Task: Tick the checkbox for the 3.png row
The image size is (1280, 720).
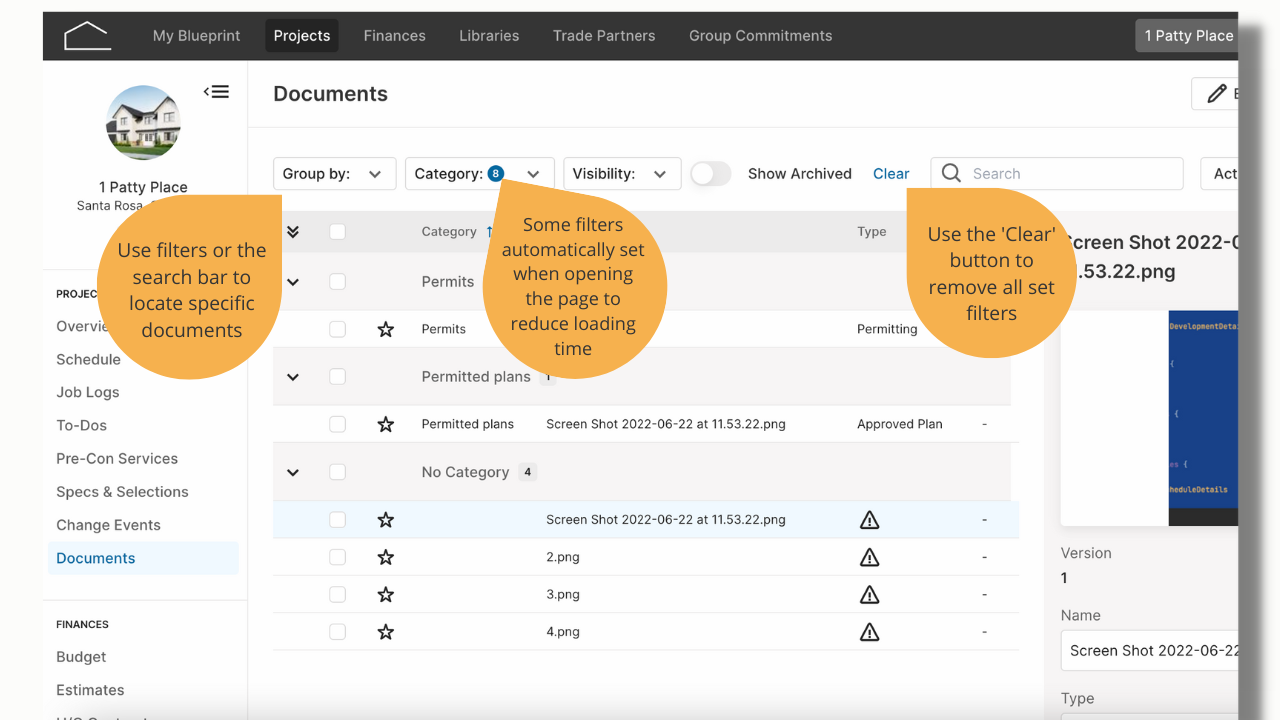Action: 337,595
